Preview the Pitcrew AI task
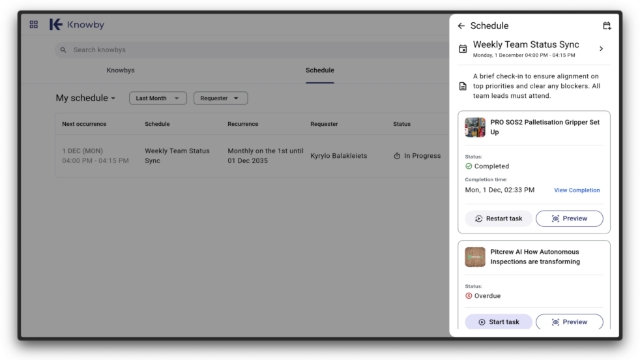The height and width of the screenshot is (360, 640). click(569, 322)
